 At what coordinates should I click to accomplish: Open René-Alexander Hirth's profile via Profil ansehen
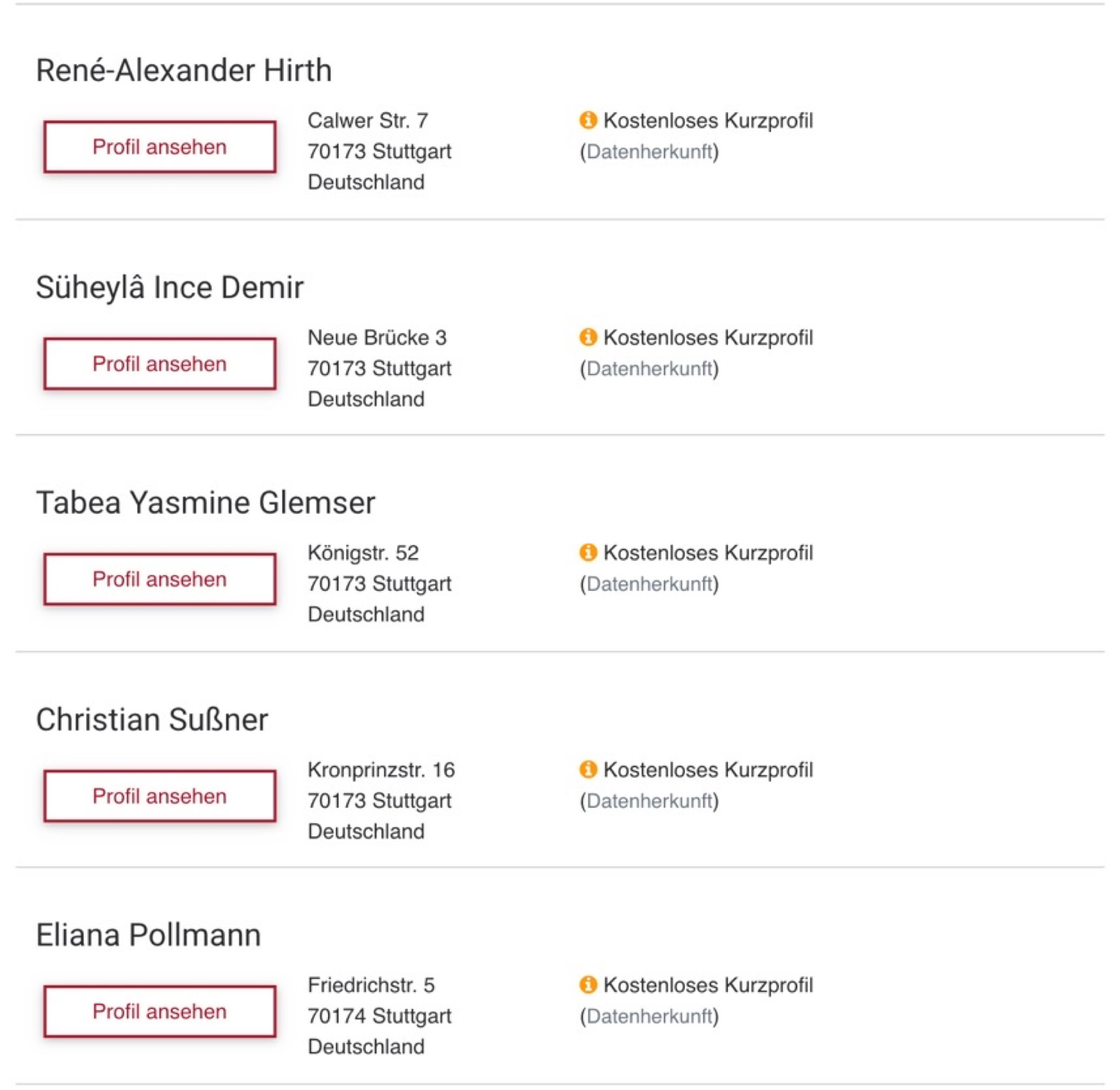click(x=160, y=147)
